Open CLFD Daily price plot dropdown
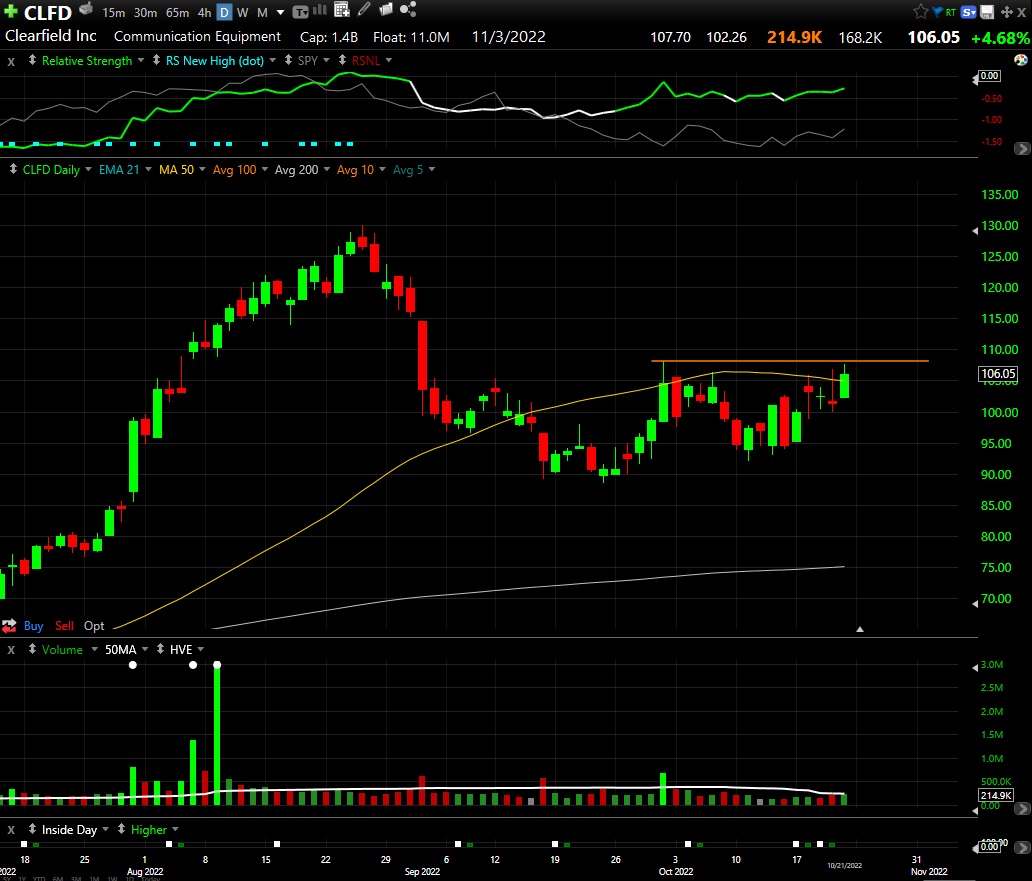The height and width of the screenshot is (881, 1032). (x=88, y=169)
